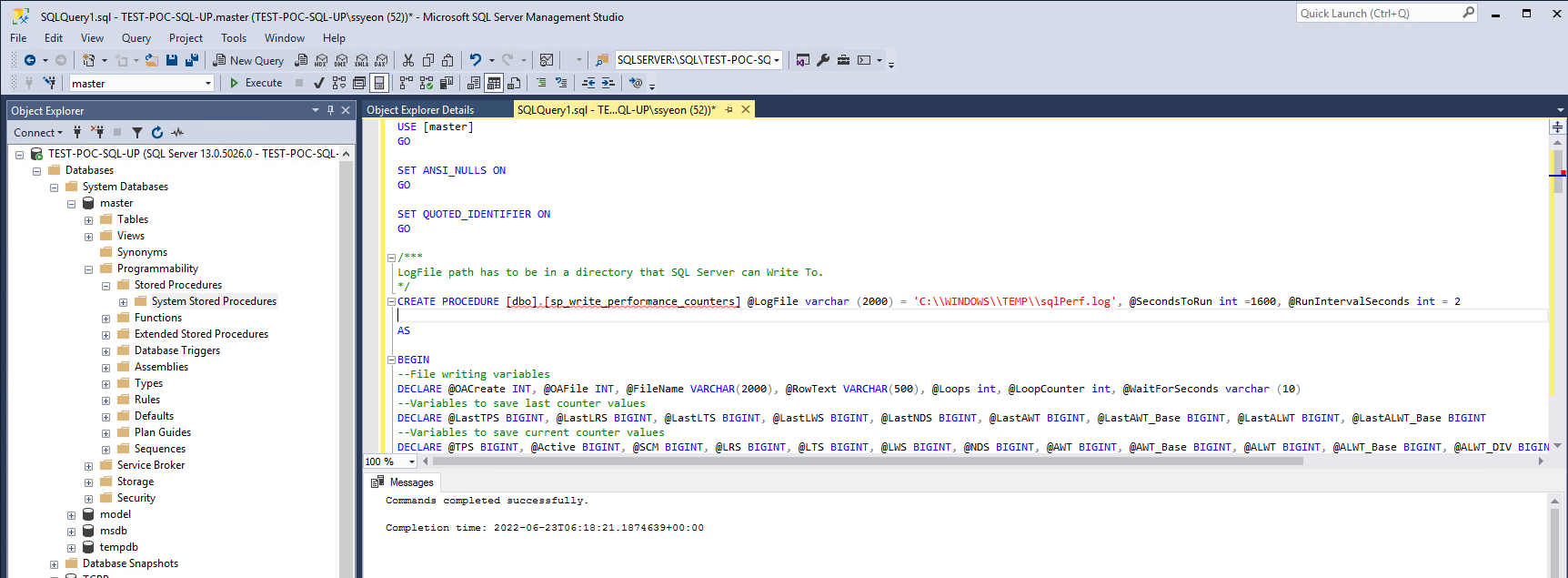This screenshot has height=578, width=1568.
Task: Click the Parse checkmark icon
Action: pyautogui.click(x=319, y=83)
